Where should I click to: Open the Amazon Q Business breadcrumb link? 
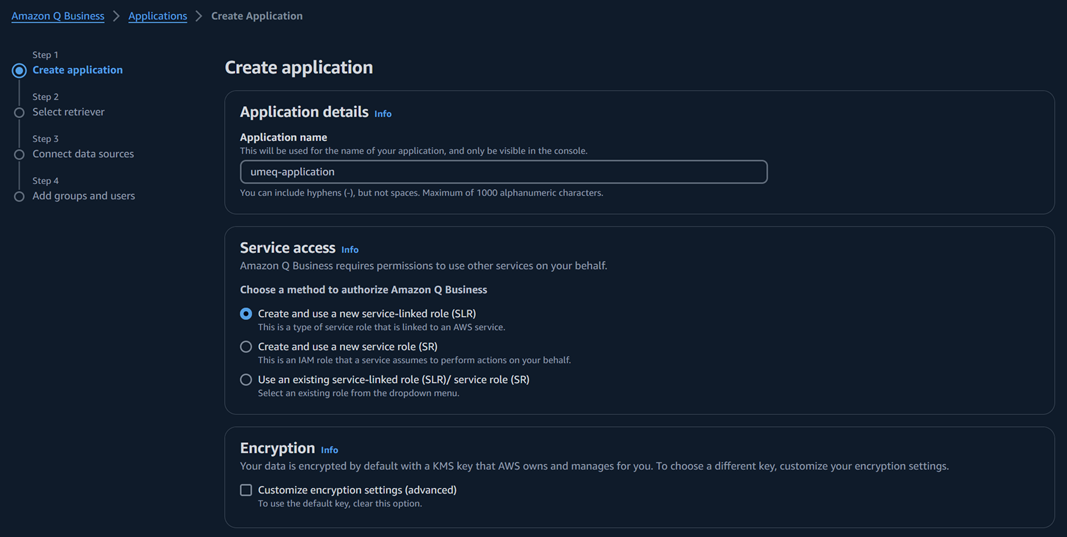(x=58, y=16)
